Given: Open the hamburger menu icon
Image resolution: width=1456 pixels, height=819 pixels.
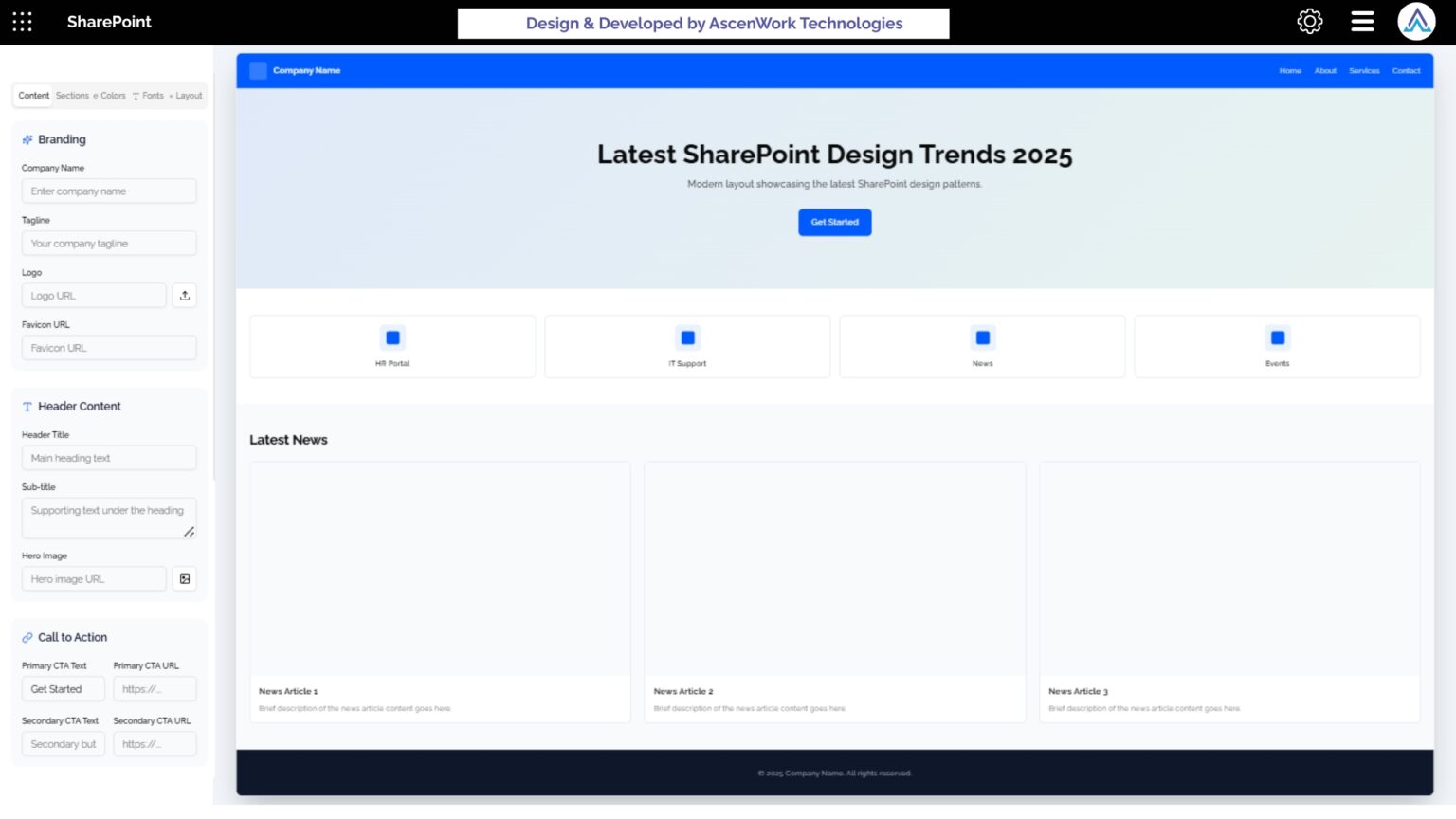Looking at the screenshot, I should (x=1362, y=22).
